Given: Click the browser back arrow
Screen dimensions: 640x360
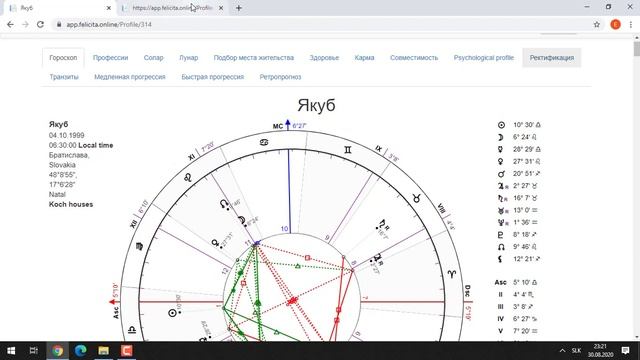Looking at the screenshot, I should [x=10, y=24].
